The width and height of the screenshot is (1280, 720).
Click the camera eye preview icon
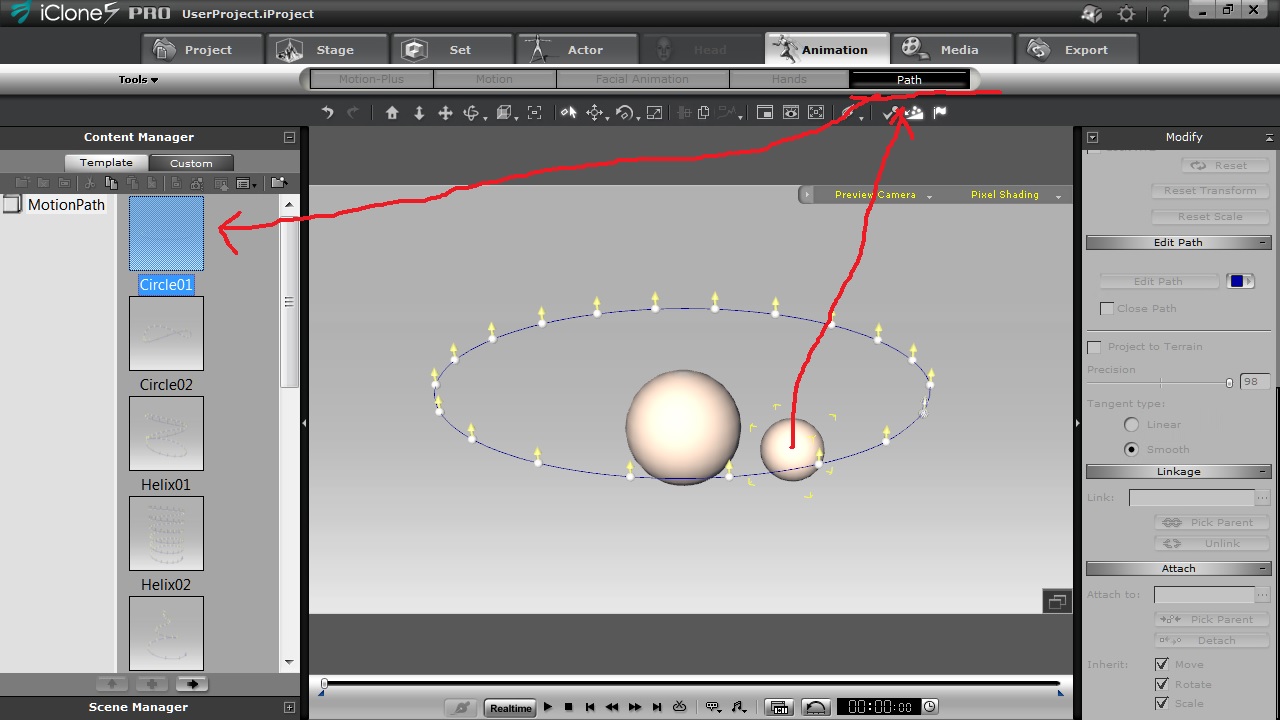tap(791, 113)
